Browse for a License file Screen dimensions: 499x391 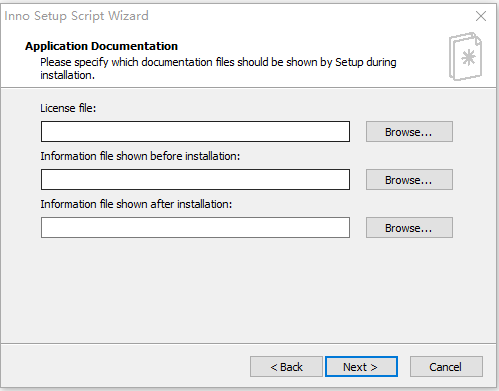[x=409, y=132]
